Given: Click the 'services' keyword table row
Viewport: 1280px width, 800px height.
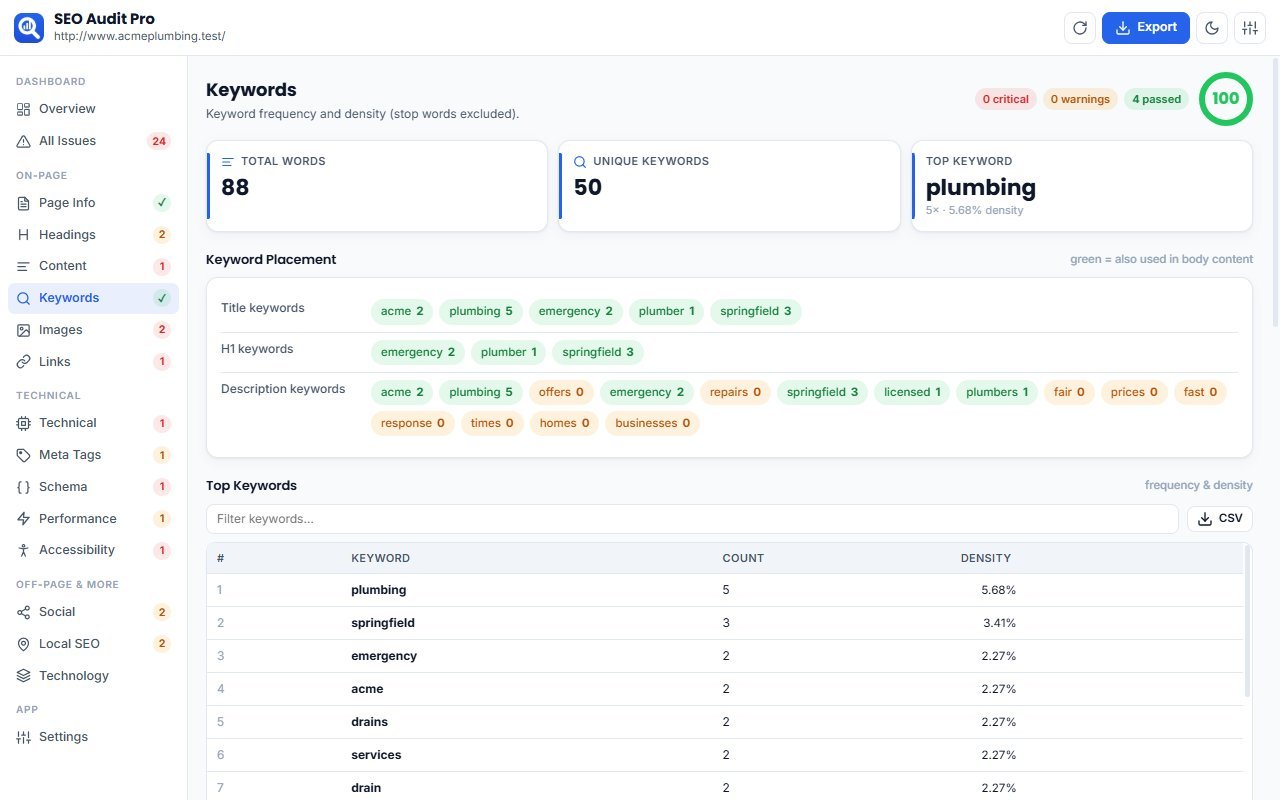Looking at the screenshot, I should (725, 755).
